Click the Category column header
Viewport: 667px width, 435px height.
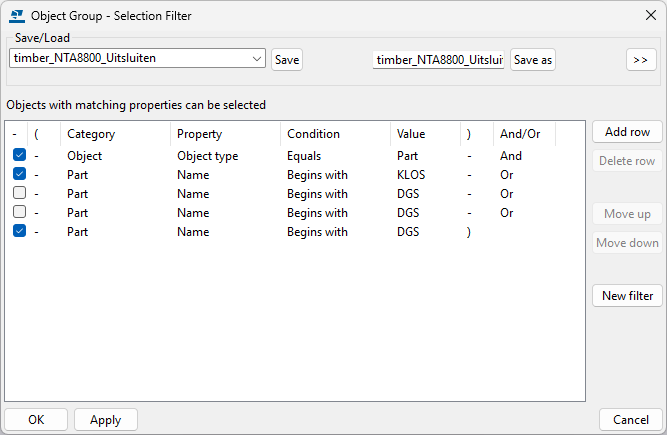pyautogui.click(x=91, y=134)
